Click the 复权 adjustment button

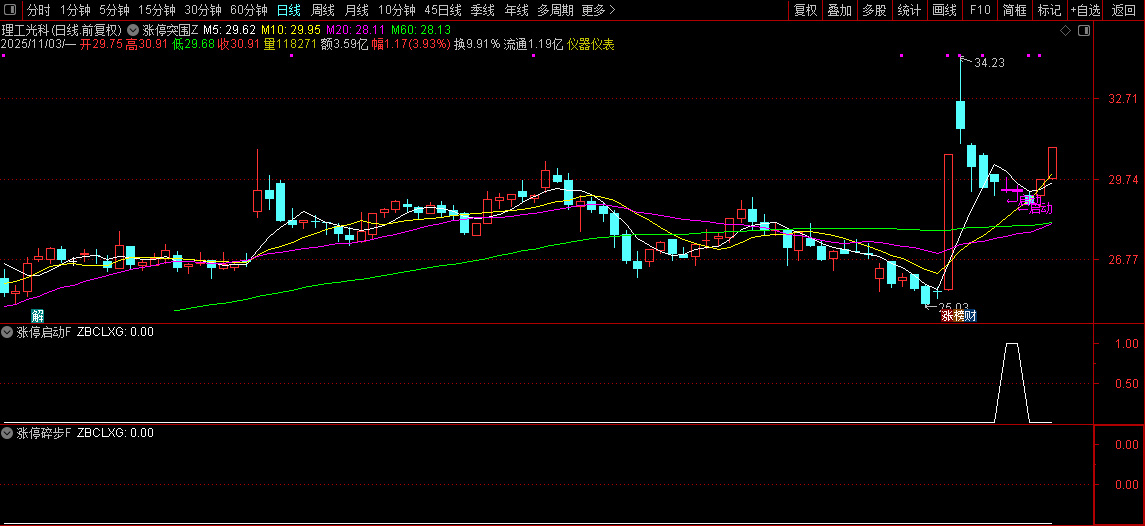[x=805, y=10]
